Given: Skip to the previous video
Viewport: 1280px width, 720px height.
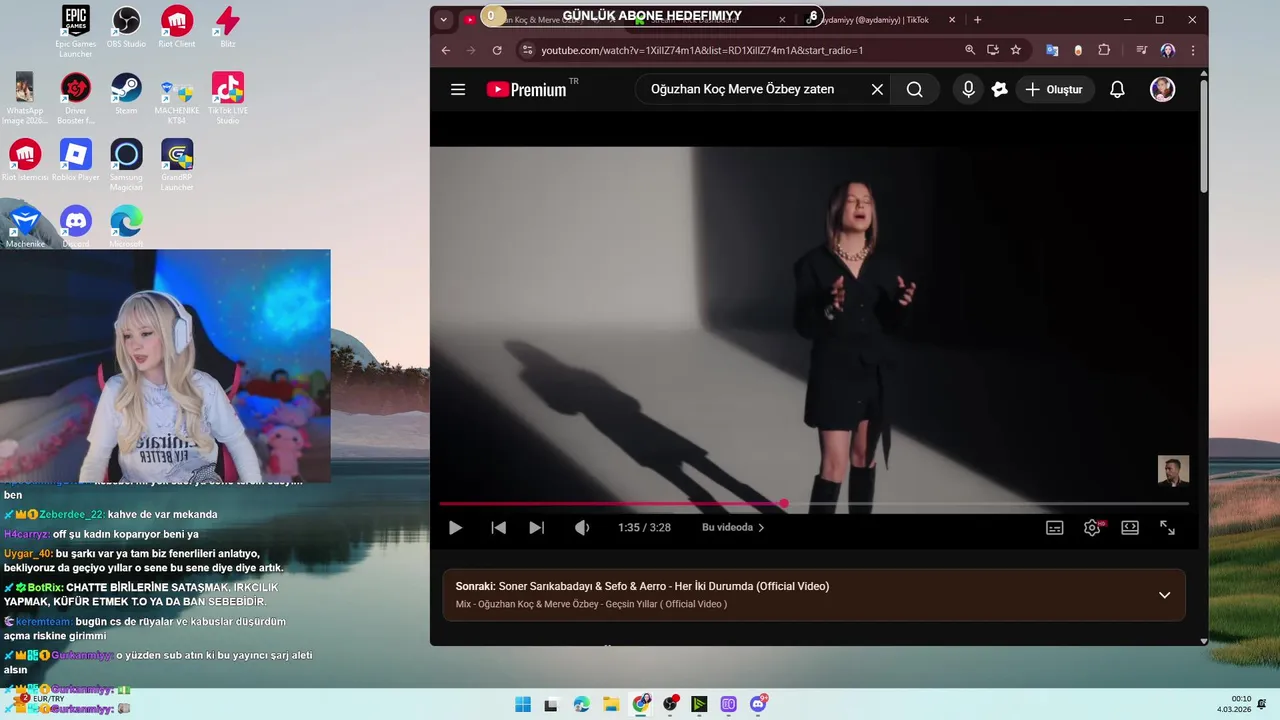Looking at the screenshot, I should tap(498, 527).
